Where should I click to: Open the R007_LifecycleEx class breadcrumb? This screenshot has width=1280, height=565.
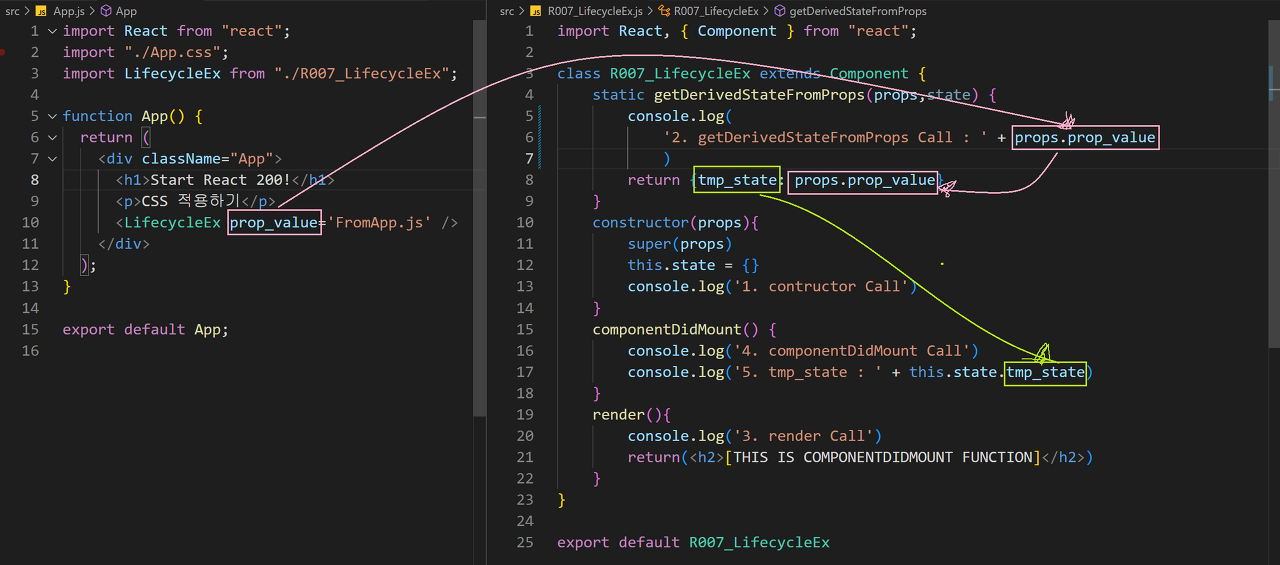tap(716, 11)
